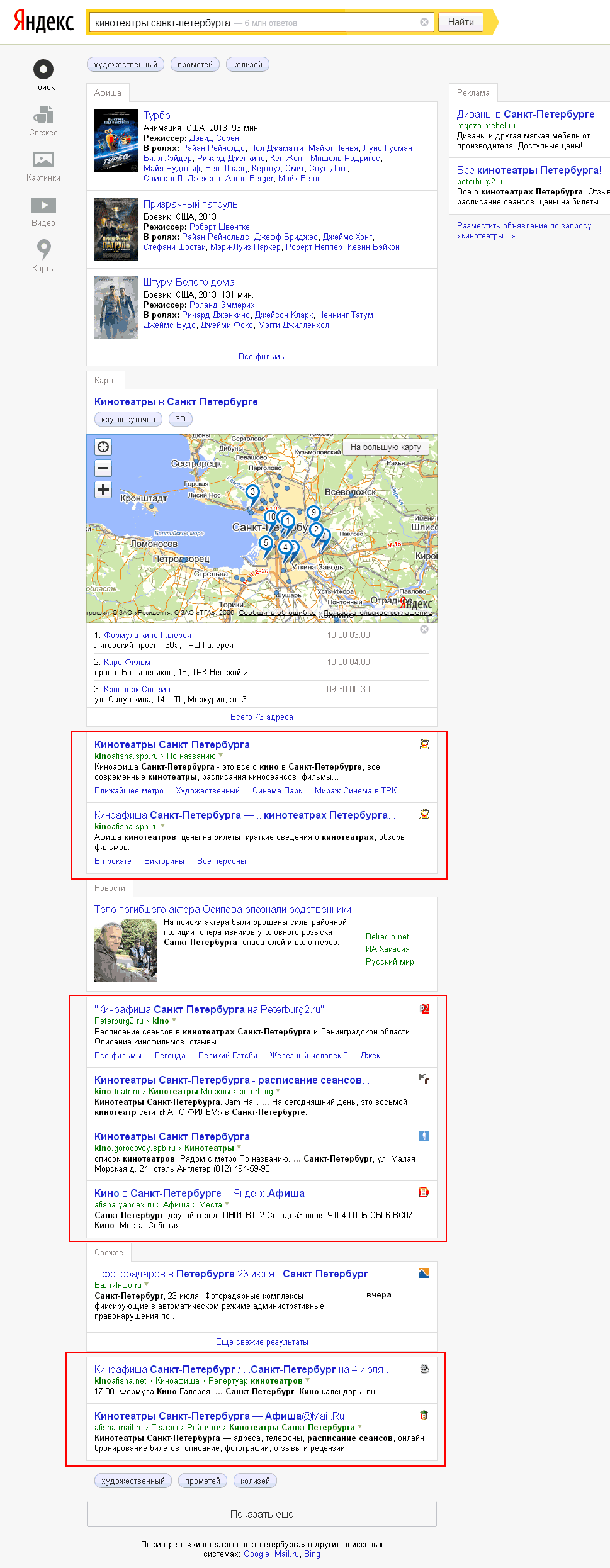Open 'Формула кино Галерея' cinema link
This screenshot has height=1568, width=610.
click(147, 635)
